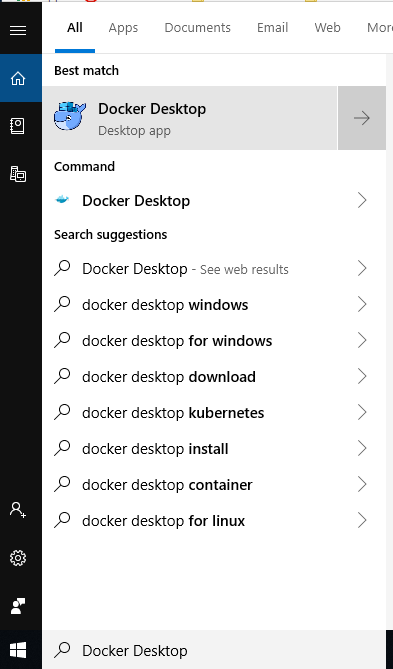This screenshot has height=669, width=393.
Task: Click the Windows Start button
Action: [18, 650]
